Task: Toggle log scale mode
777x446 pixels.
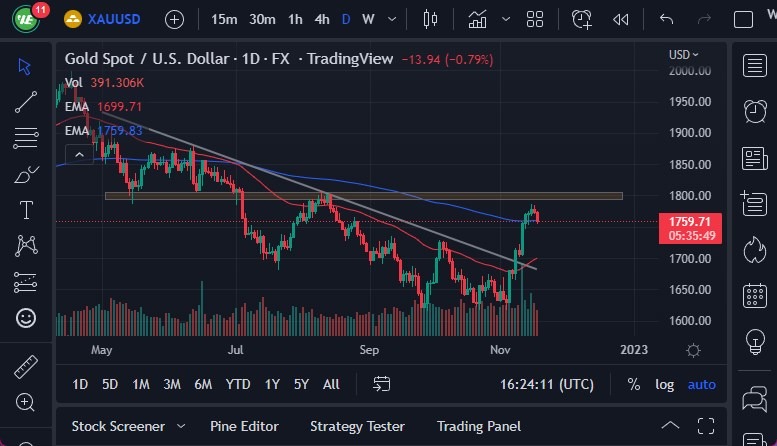Action: 664,384
